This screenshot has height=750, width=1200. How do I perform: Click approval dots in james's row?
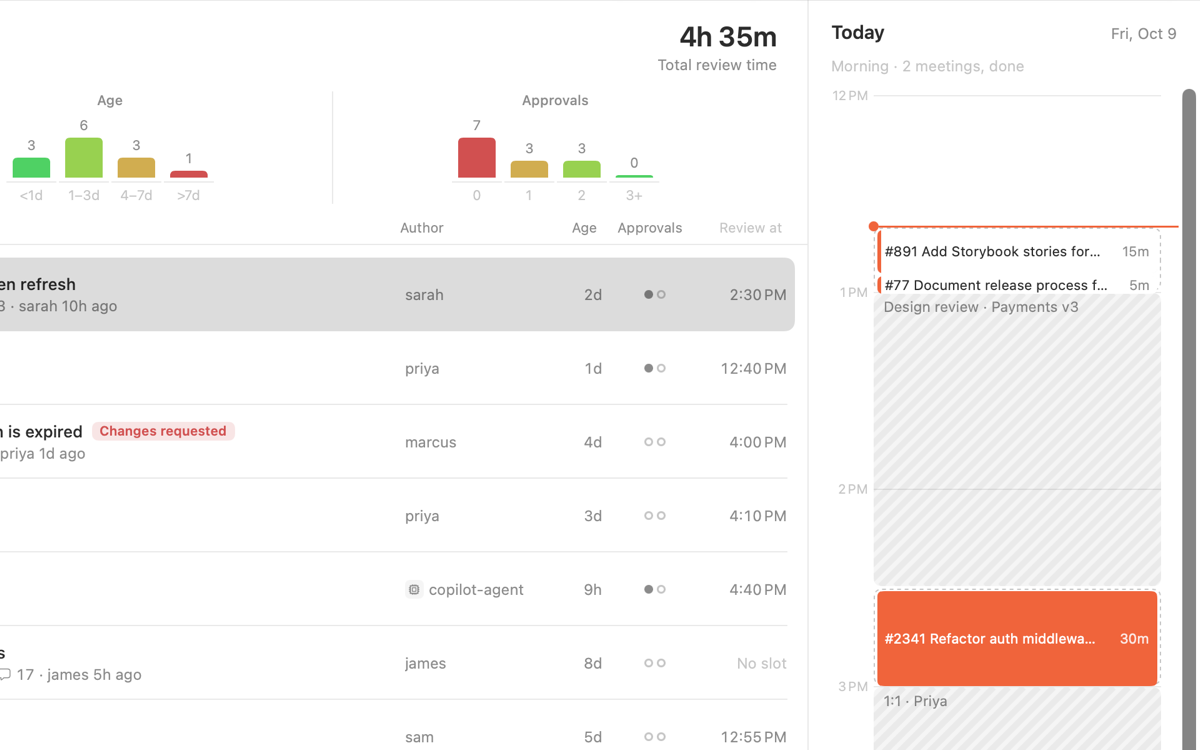pyautogui.click(x=655, y=663)
